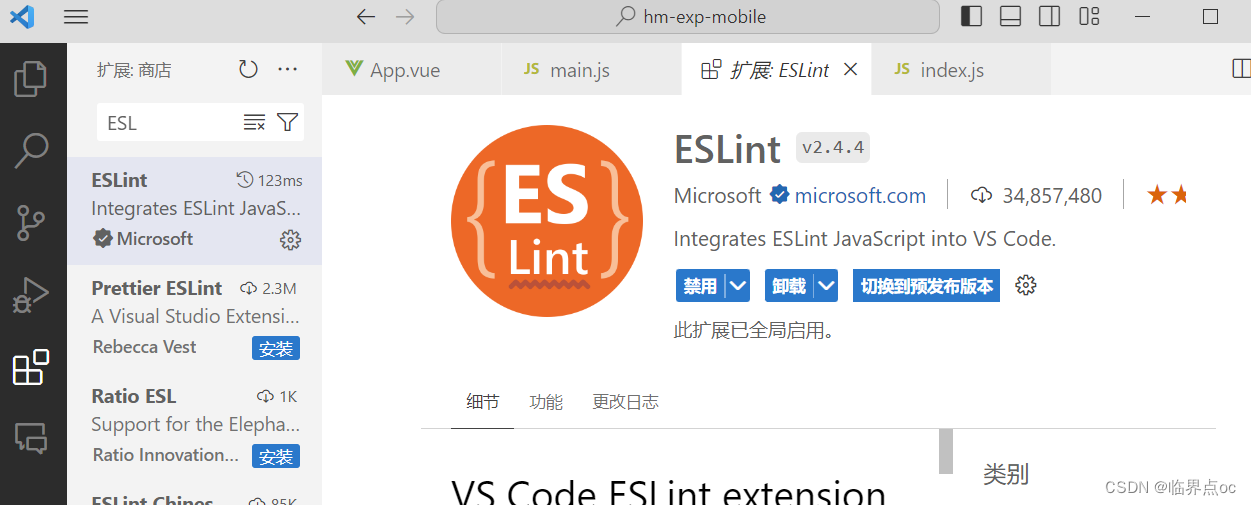Close the 扩展: ESLint tab

pyautogui.click(x=851, y=70)
